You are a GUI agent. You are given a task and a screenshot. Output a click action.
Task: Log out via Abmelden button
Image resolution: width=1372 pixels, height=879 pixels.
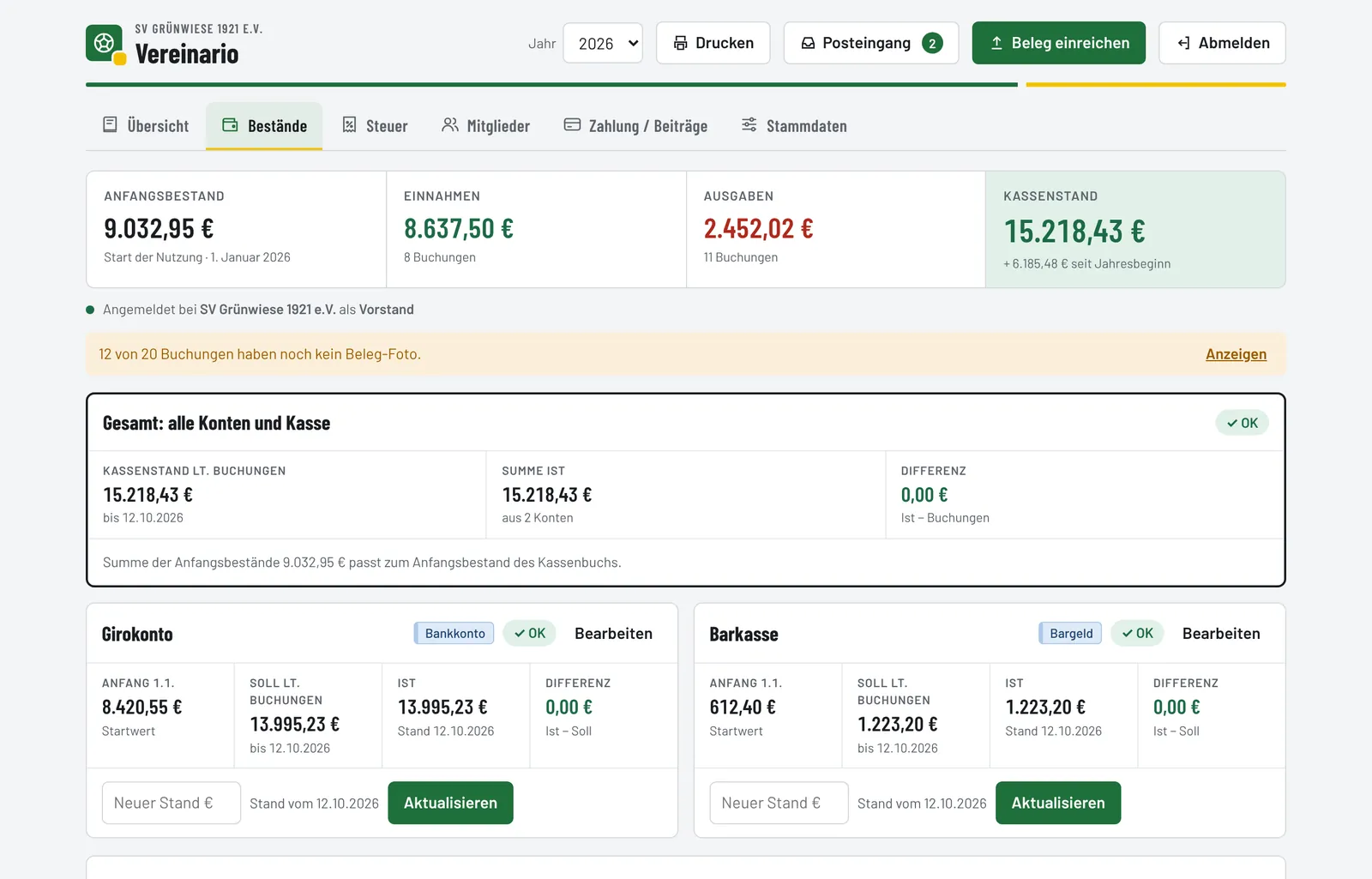[1222, 43]
